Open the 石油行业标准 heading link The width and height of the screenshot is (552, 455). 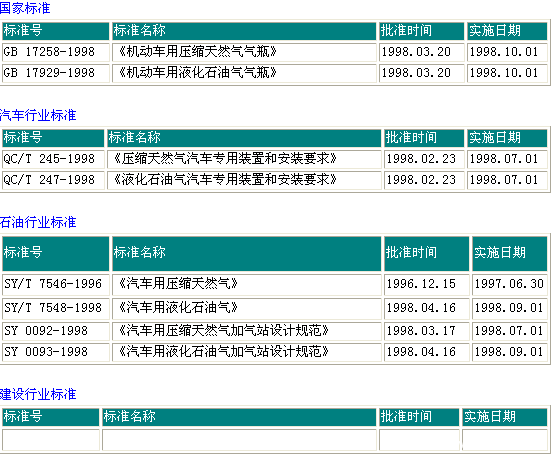point(38,222)
